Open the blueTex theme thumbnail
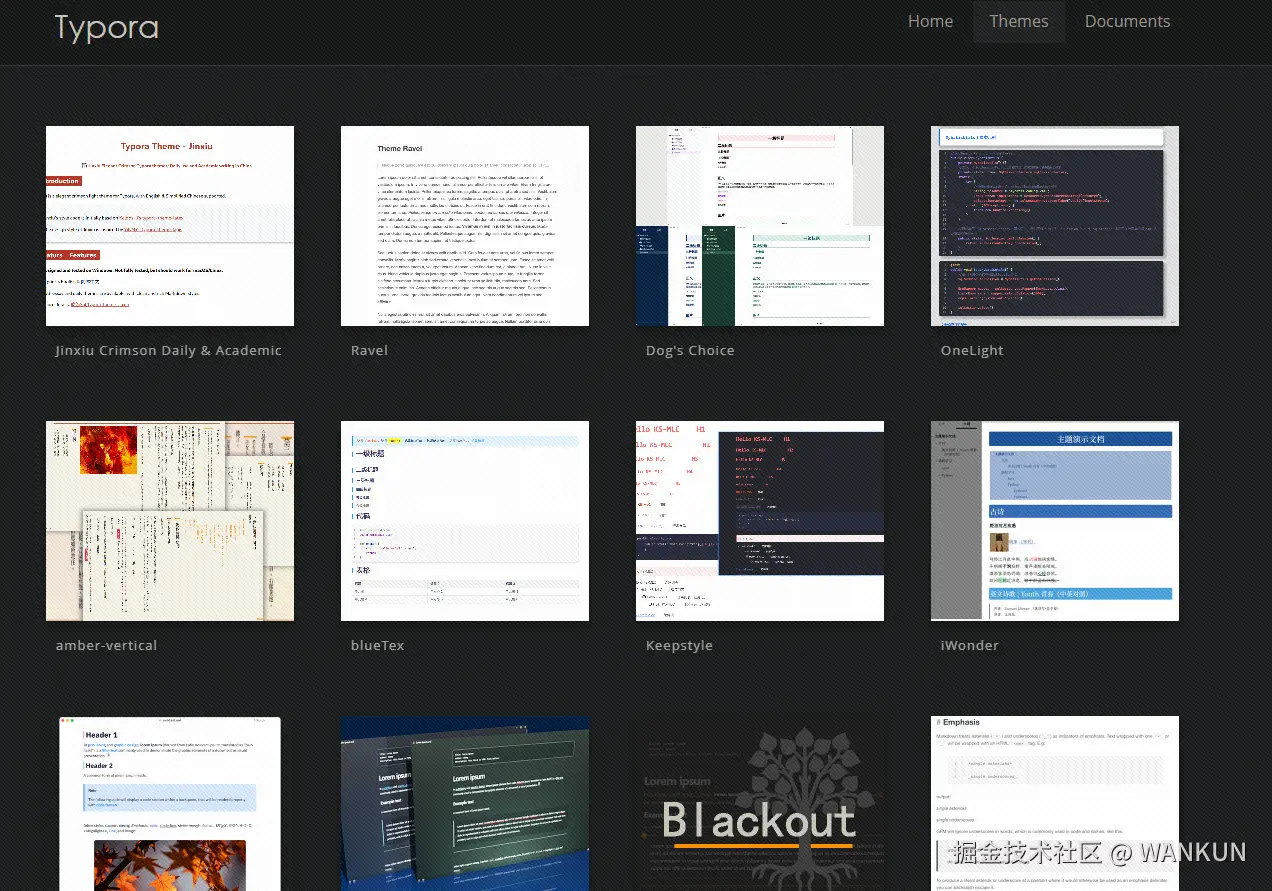1272x891 pixels. (x=465, y=521)
